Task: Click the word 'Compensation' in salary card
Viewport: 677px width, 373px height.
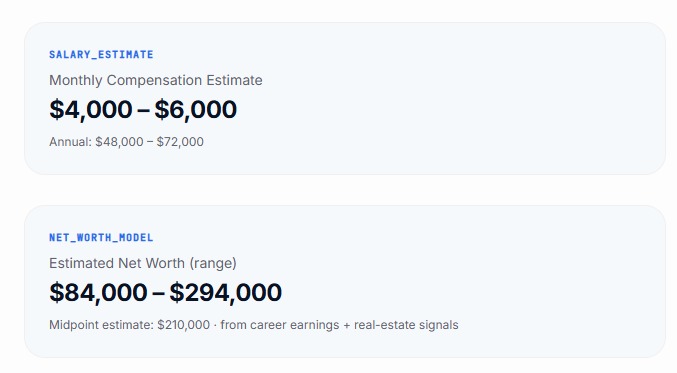Action: (154, 80)
